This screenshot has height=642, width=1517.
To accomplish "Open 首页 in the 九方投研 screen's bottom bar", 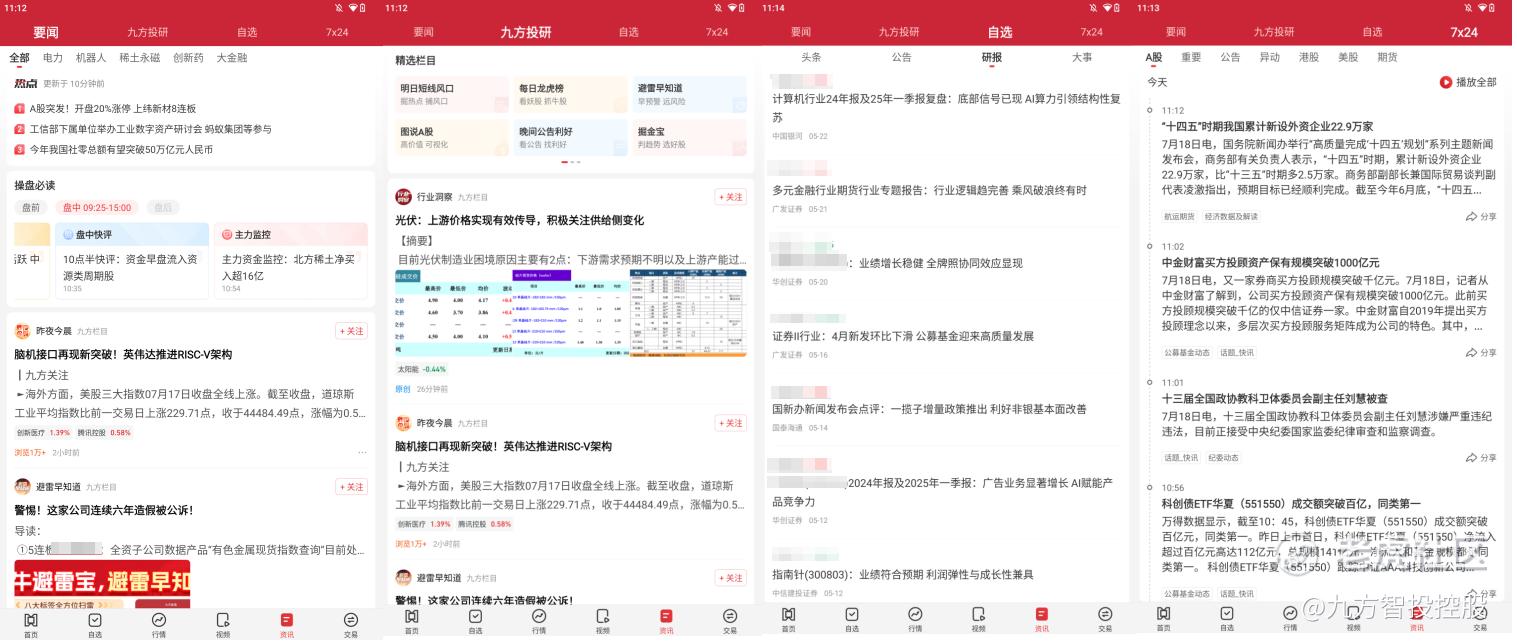I will [x=411, y=621].
